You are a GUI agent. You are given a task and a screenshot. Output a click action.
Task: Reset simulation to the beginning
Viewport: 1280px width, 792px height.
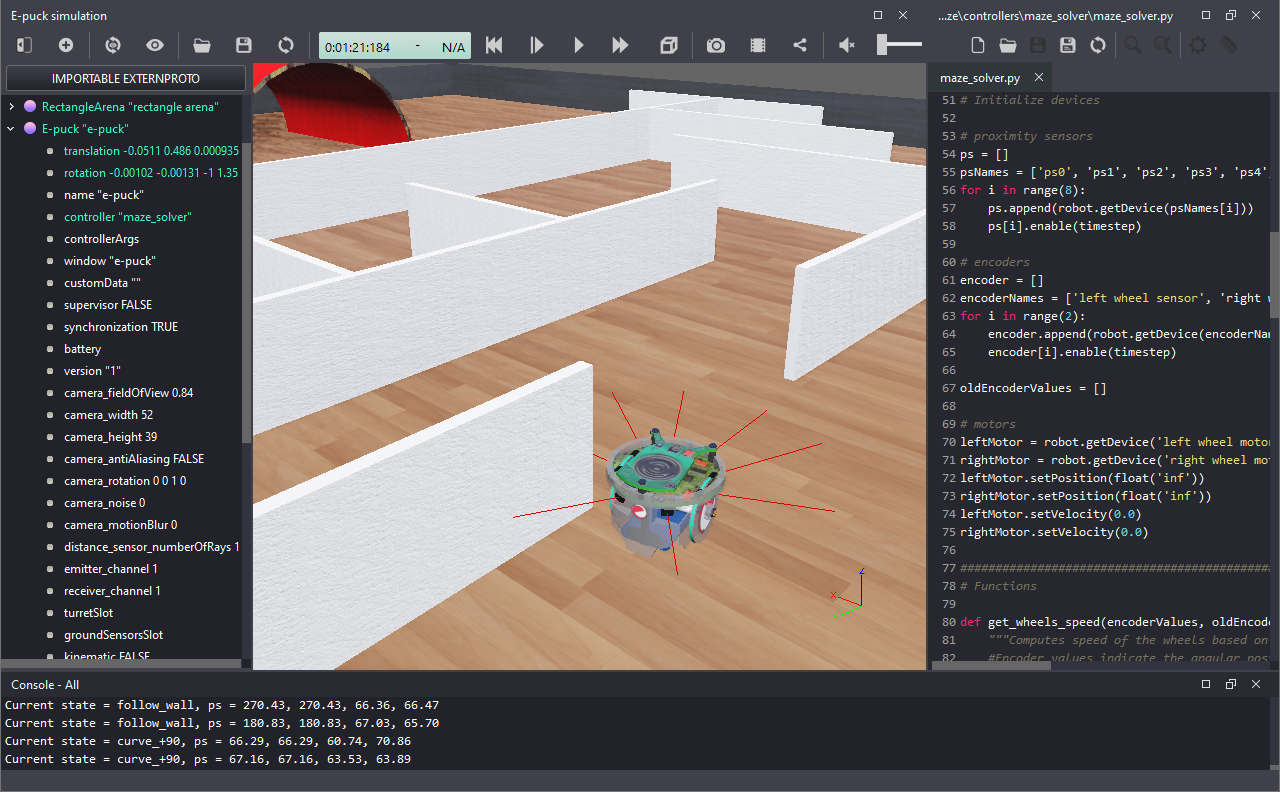pos(493,45)
